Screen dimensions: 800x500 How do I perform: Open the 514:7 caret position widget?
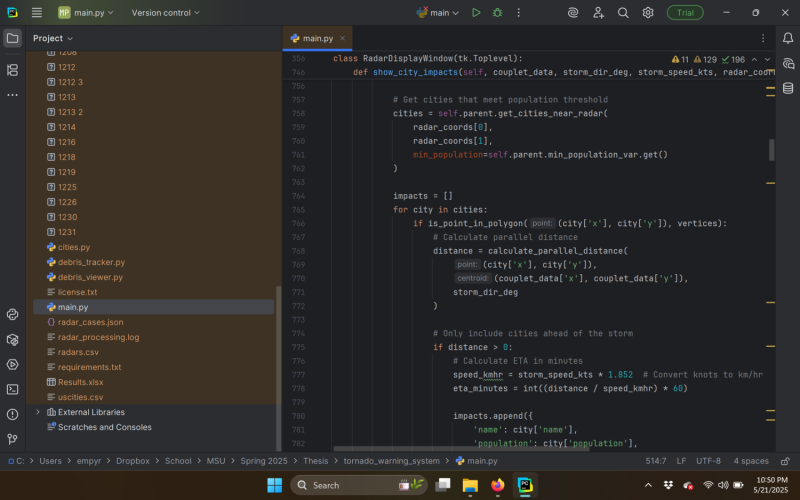tap(656, 461)
